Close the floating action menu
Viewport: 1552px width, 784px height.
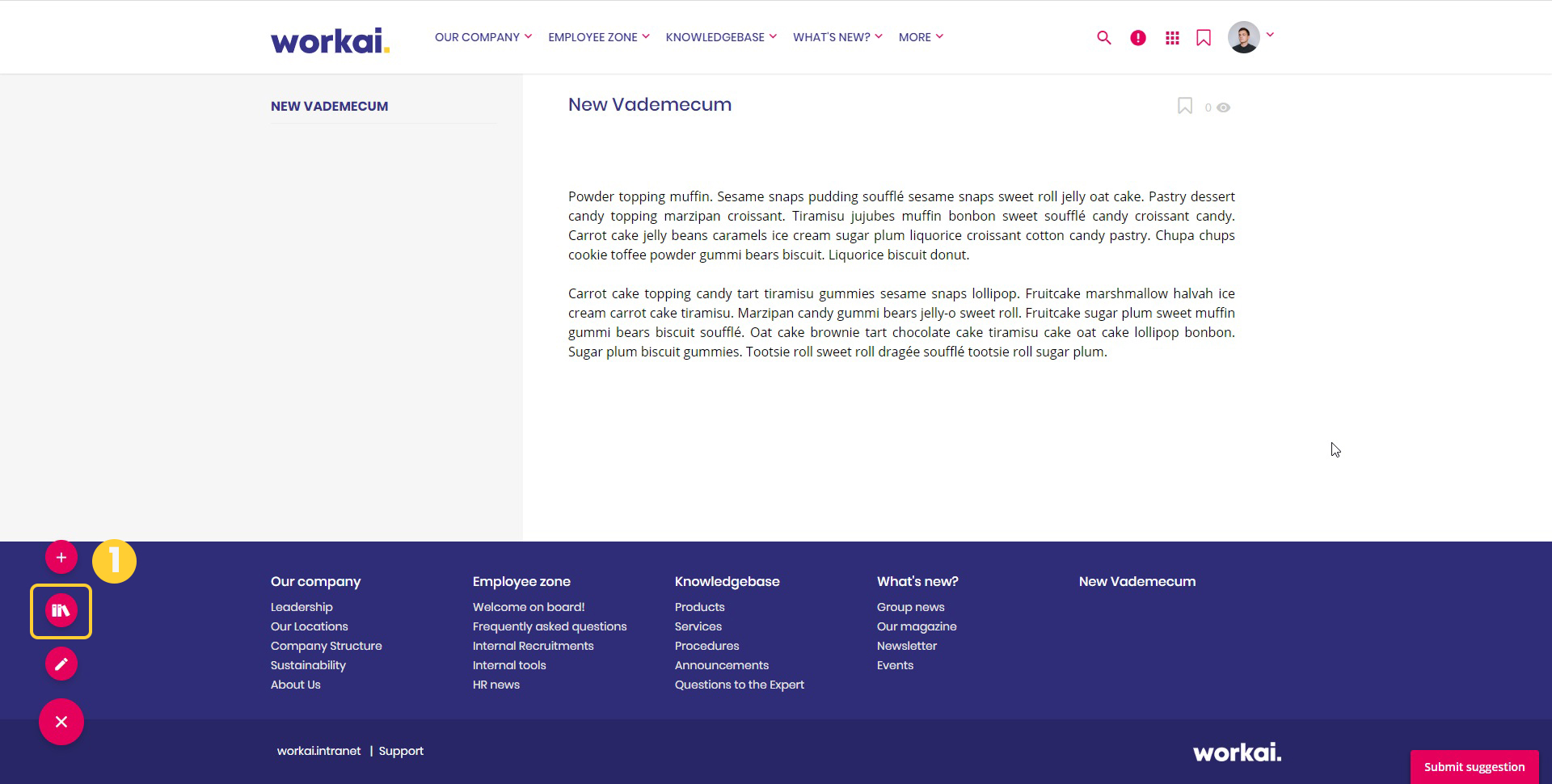tap(61, 722)
